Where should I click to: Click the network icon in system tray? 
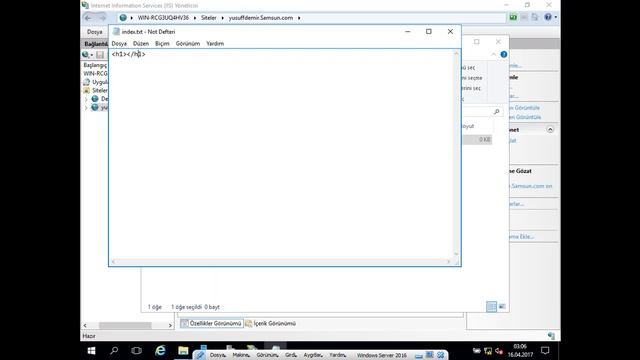pyautogui.click(x=488, y=351)
